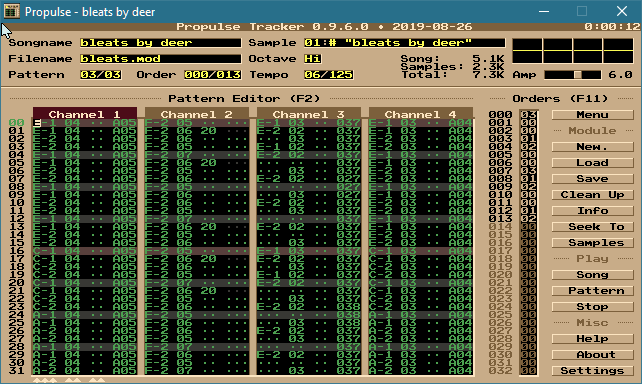Screen dimensions: 642x384
Task: Edit the Filename field bleats.mod
Action: pyautogui.click(x=160, y=59)
